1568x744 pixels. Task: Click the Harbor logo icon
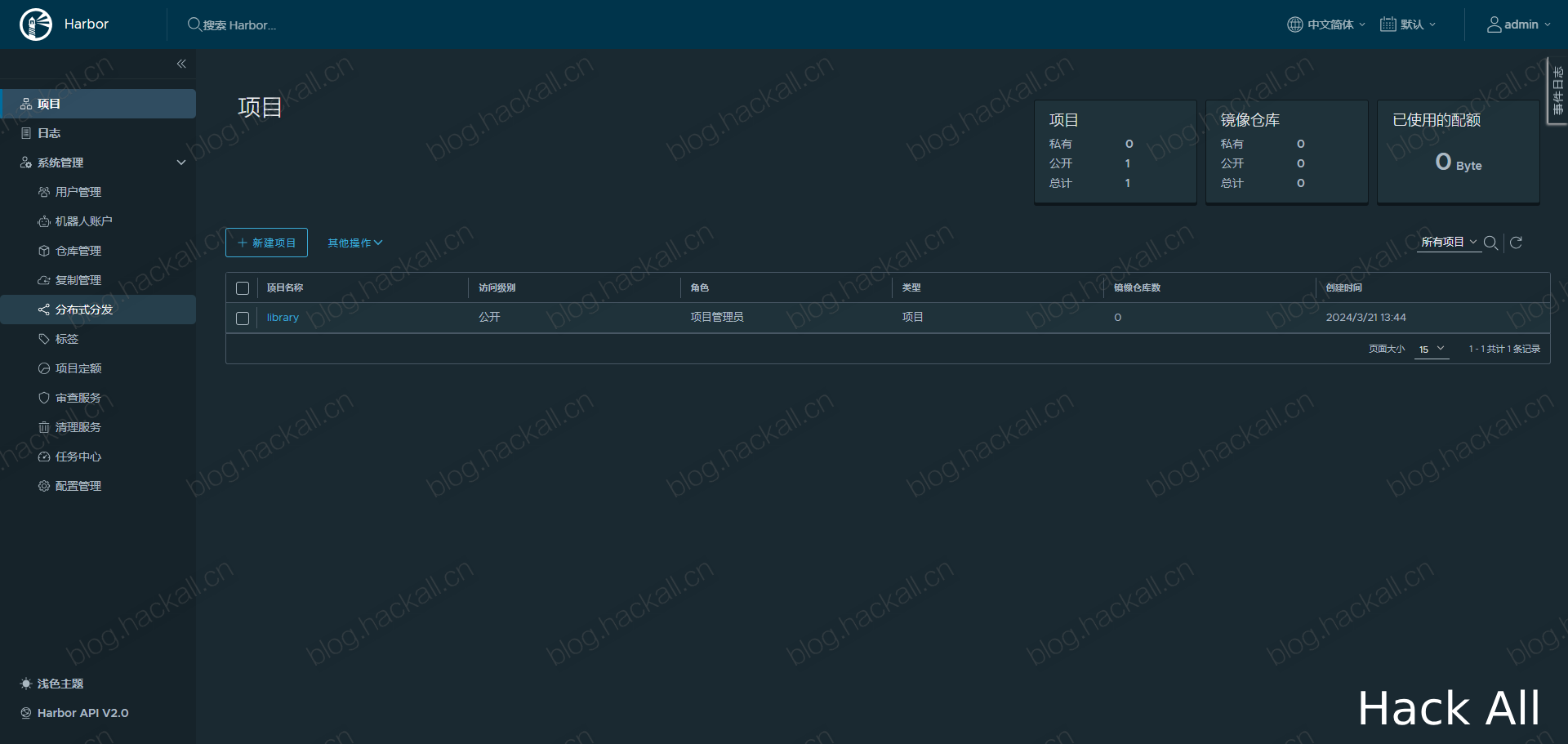pyautogui.click(x=36, y=25)
